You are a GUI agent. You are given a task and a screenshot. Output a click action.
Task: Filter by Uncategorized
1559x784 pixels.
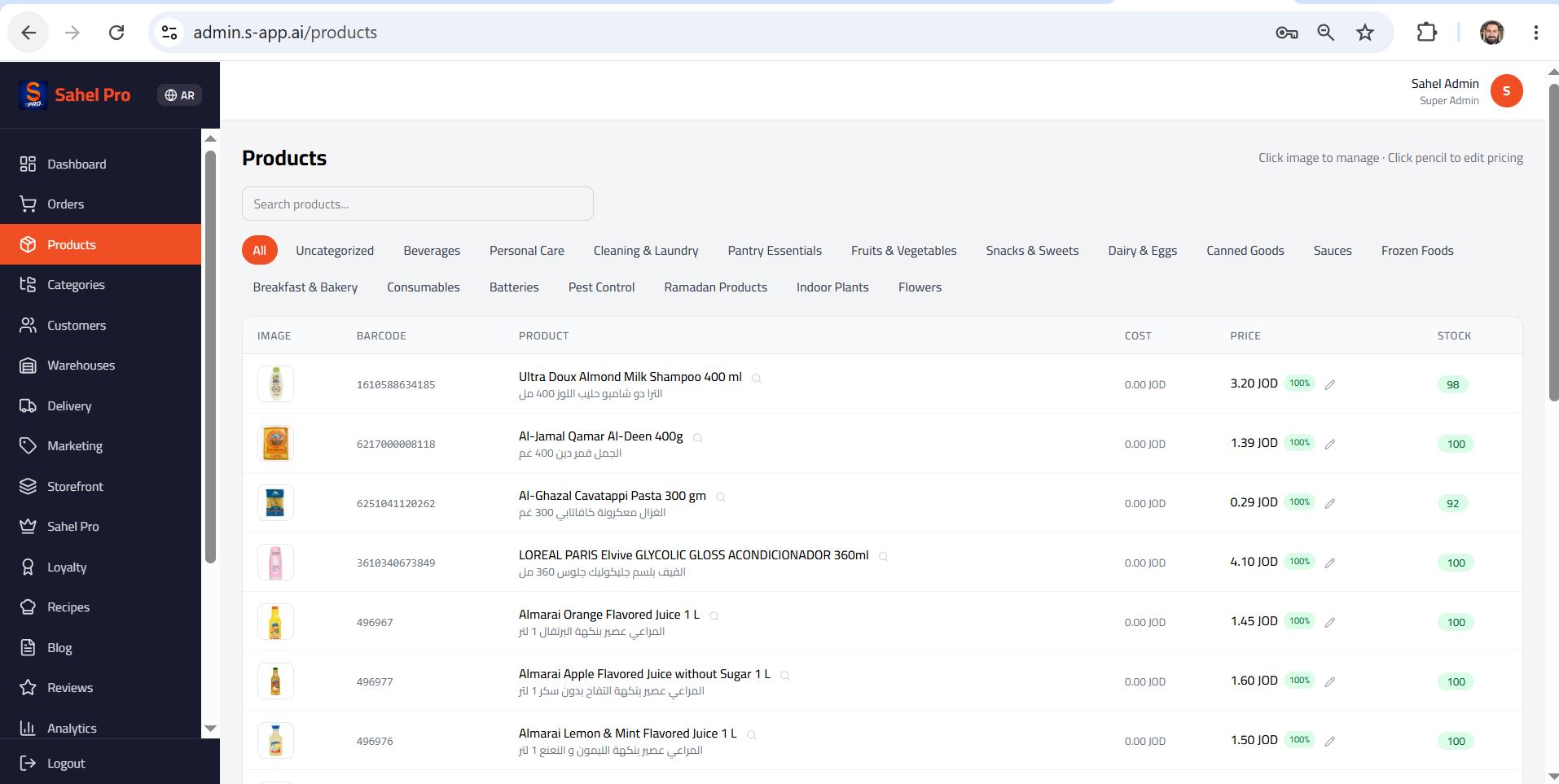pos(335,251)
